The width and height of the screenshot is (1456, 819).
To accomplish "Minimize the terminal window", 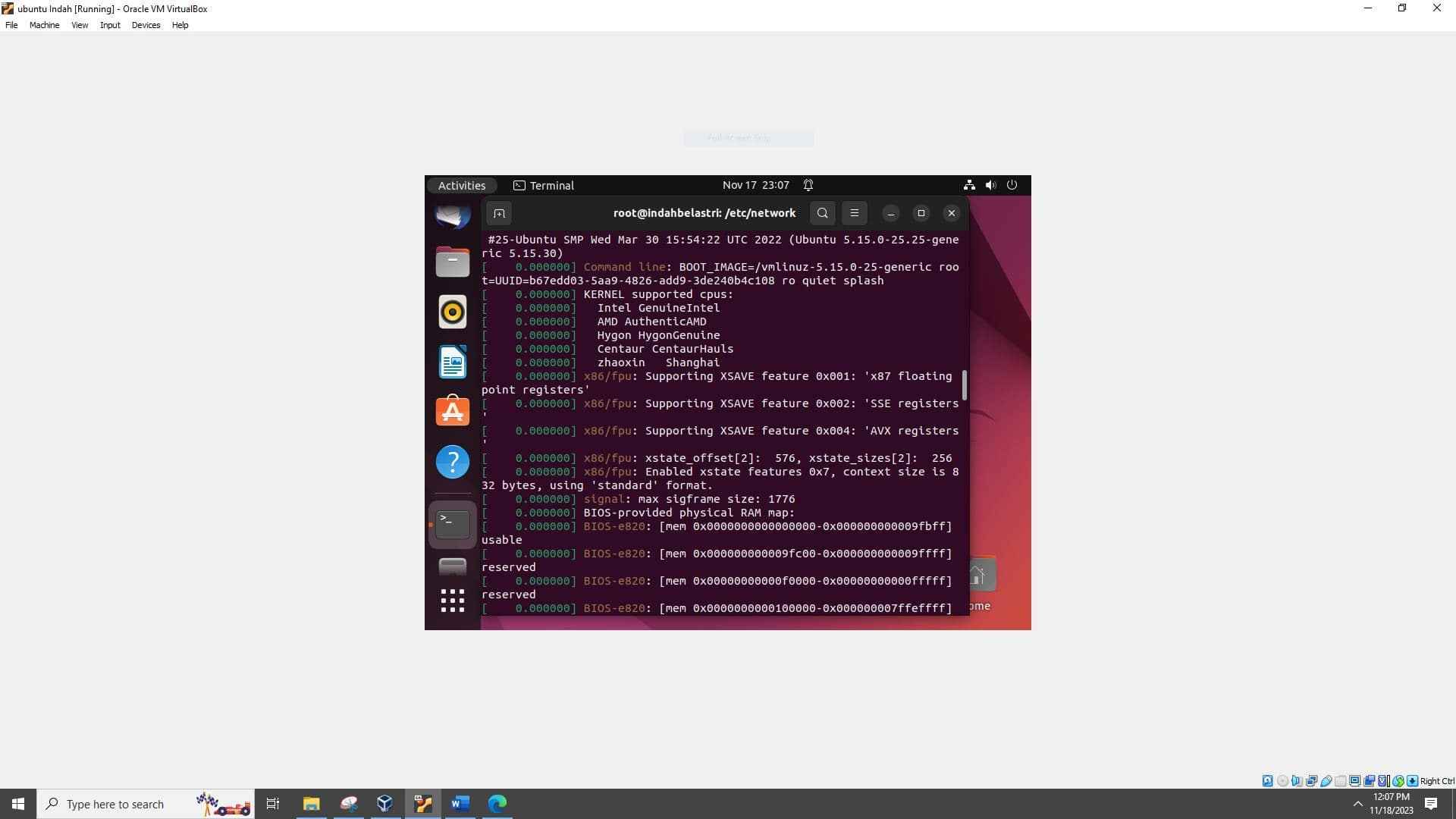I will [x=891, y=213].
